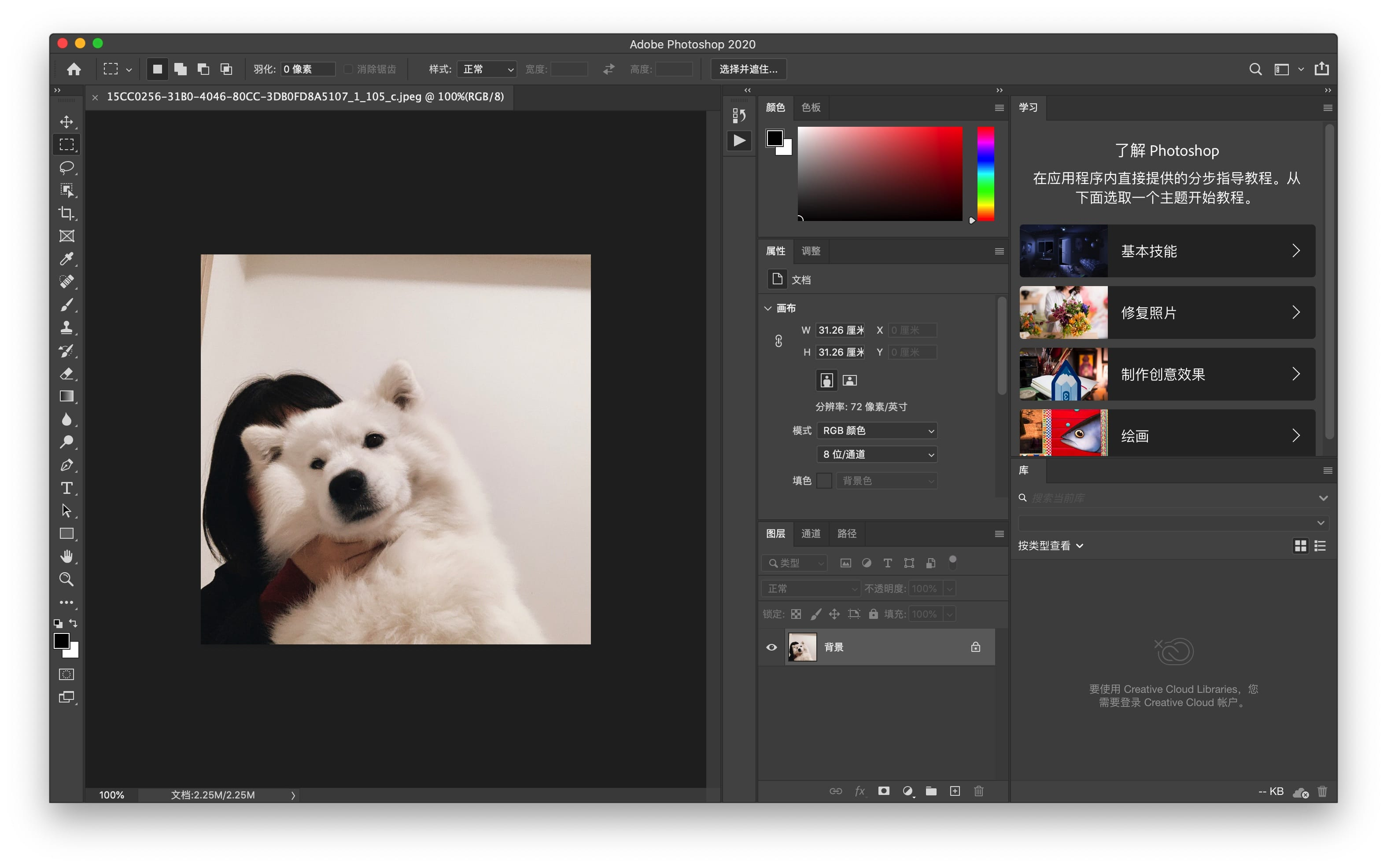Image resolution: width=1387 pixels, height=868 pixels.
Task: Select the Move tool
Action: click(x=67, y=121)
